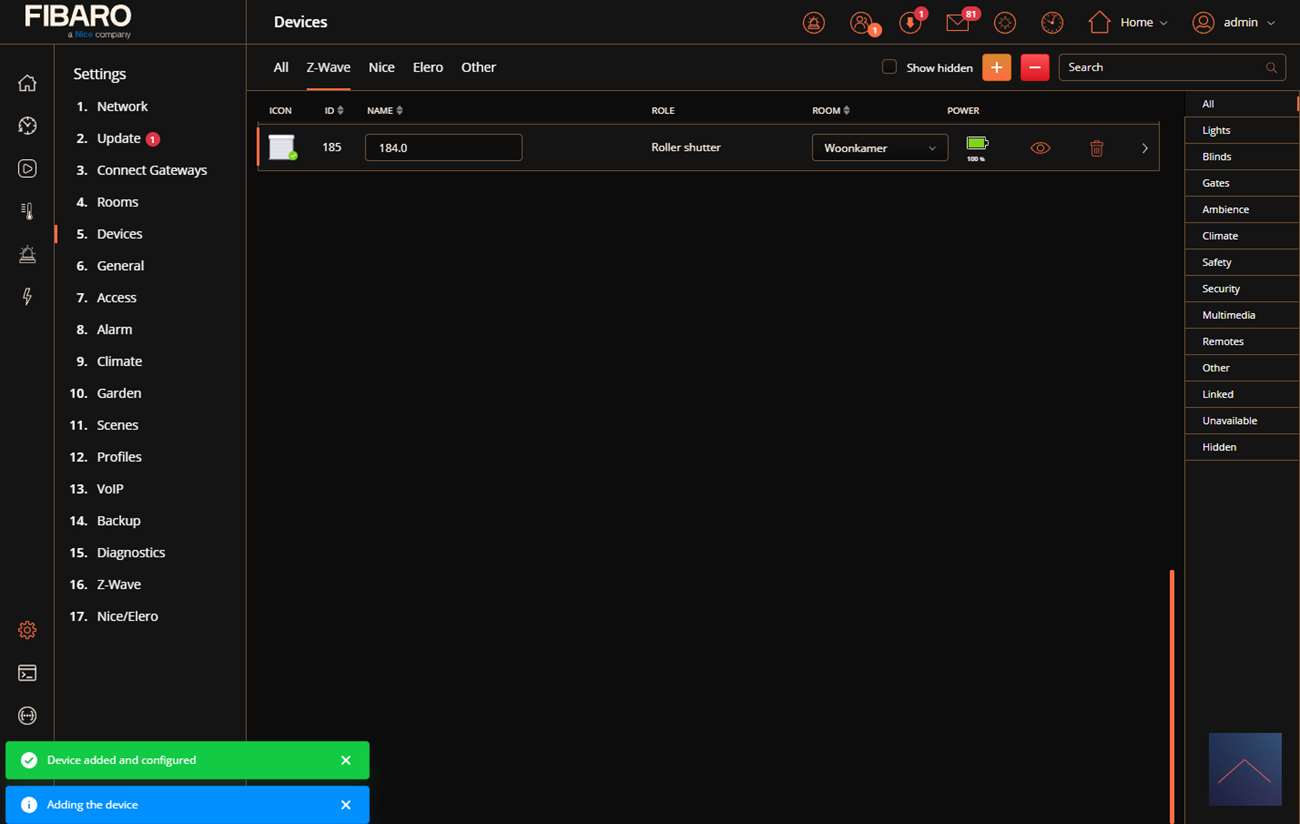This screenshot has width=1300, height=824.
Task: Click the red remove device minus button
Action: pyautogui.click(x=1034, y=67)
